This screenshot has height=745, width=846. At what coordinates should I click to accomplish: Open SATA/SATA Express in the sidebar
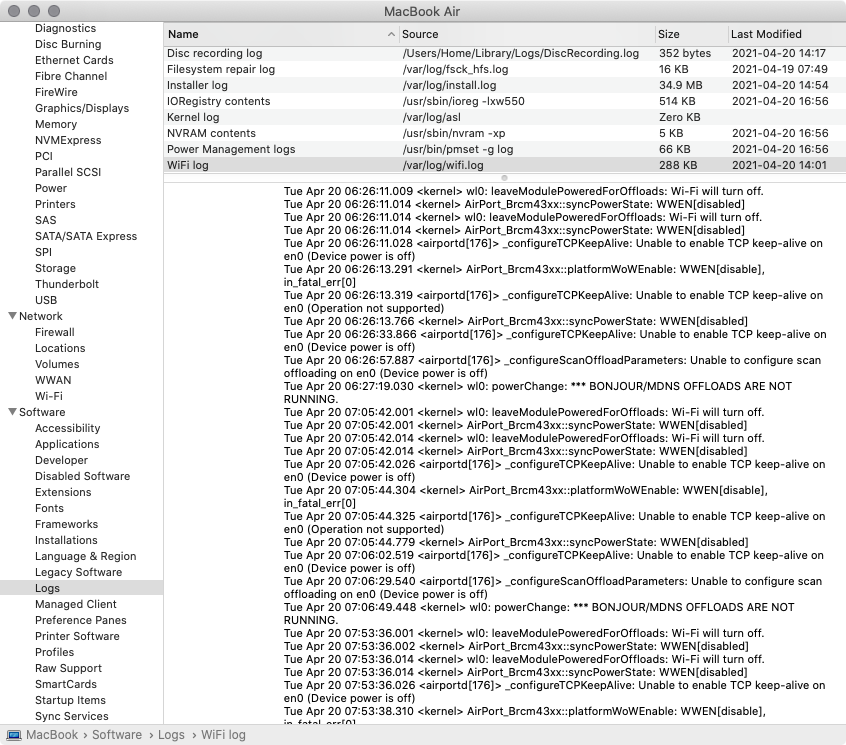tap(86, 236)
